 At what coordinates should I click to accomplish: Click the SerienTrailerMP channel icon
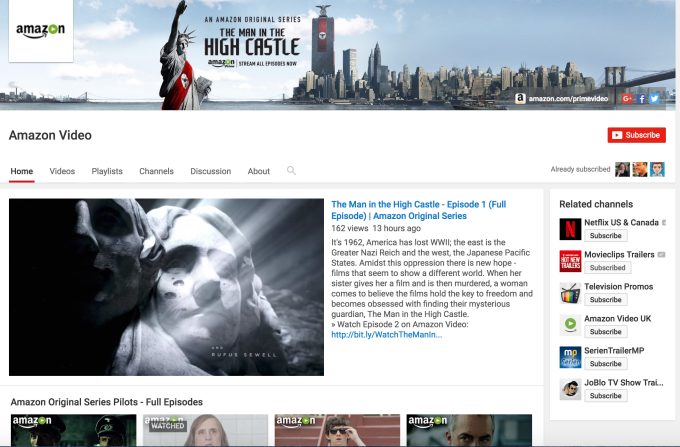(570, 357)
